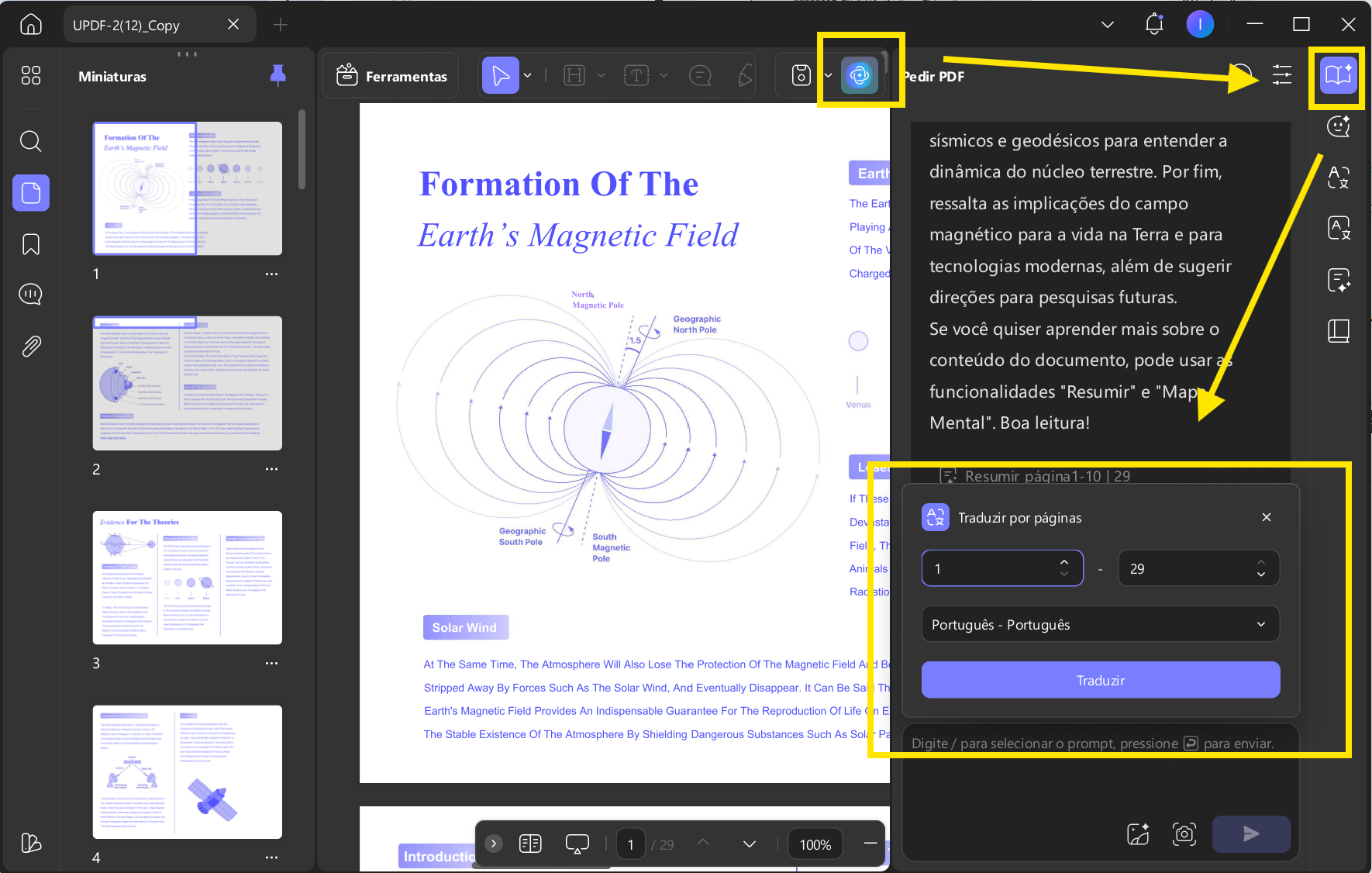The width and height of the screenshot is (1372, 873).
Task: Select the text box tool
Action: [x=636, y=75]
